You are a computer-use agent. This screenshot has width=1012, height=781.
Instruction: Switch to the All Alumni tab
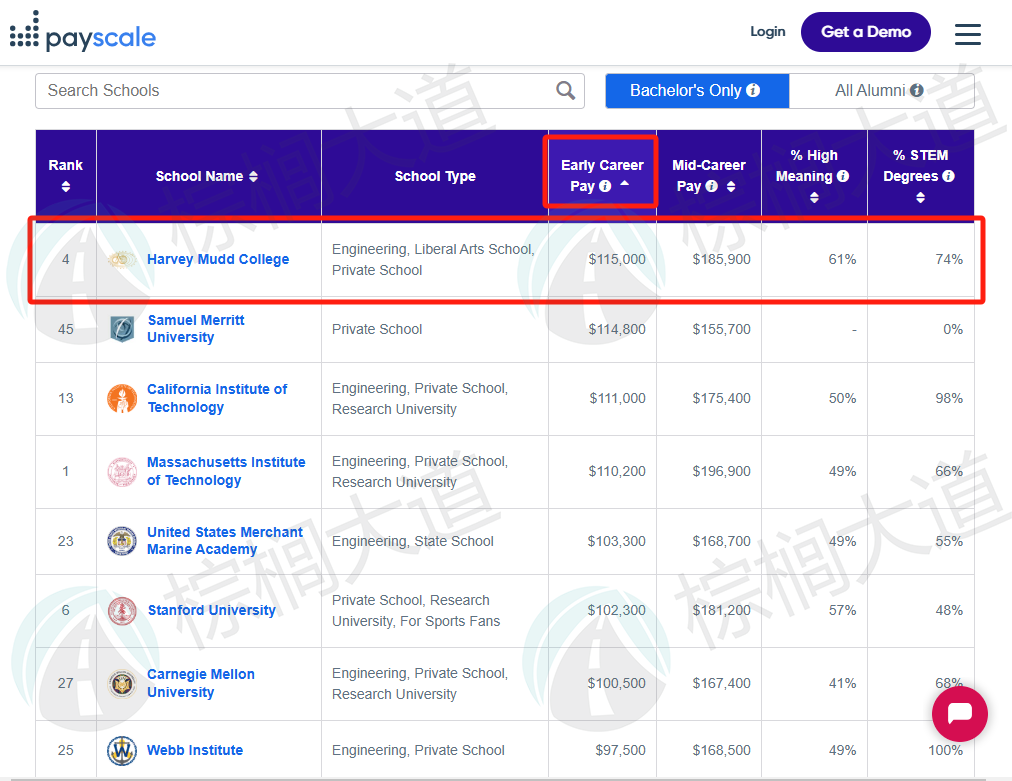tap(882, 90)
